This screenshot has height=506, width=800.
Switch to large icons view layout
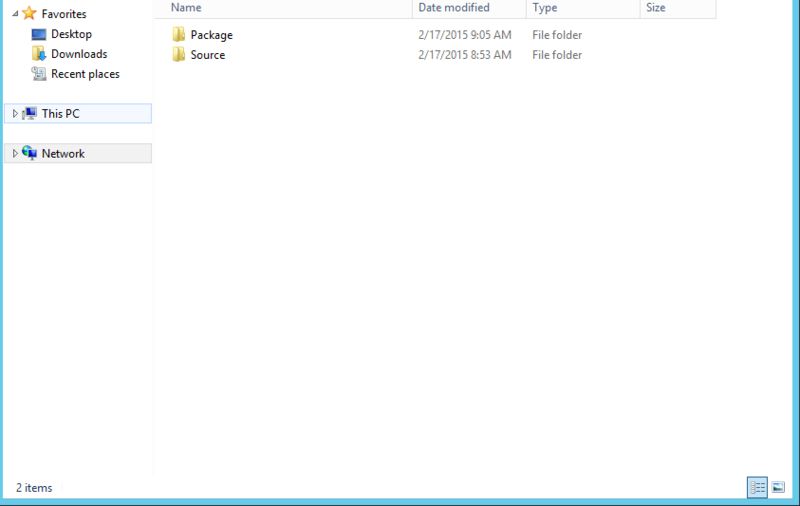coord(778,487)
